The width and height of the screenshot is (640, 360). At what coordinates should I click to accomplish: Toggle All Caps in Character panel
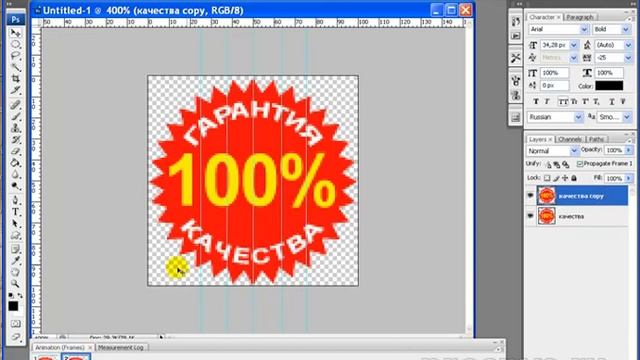pos(563,102)
